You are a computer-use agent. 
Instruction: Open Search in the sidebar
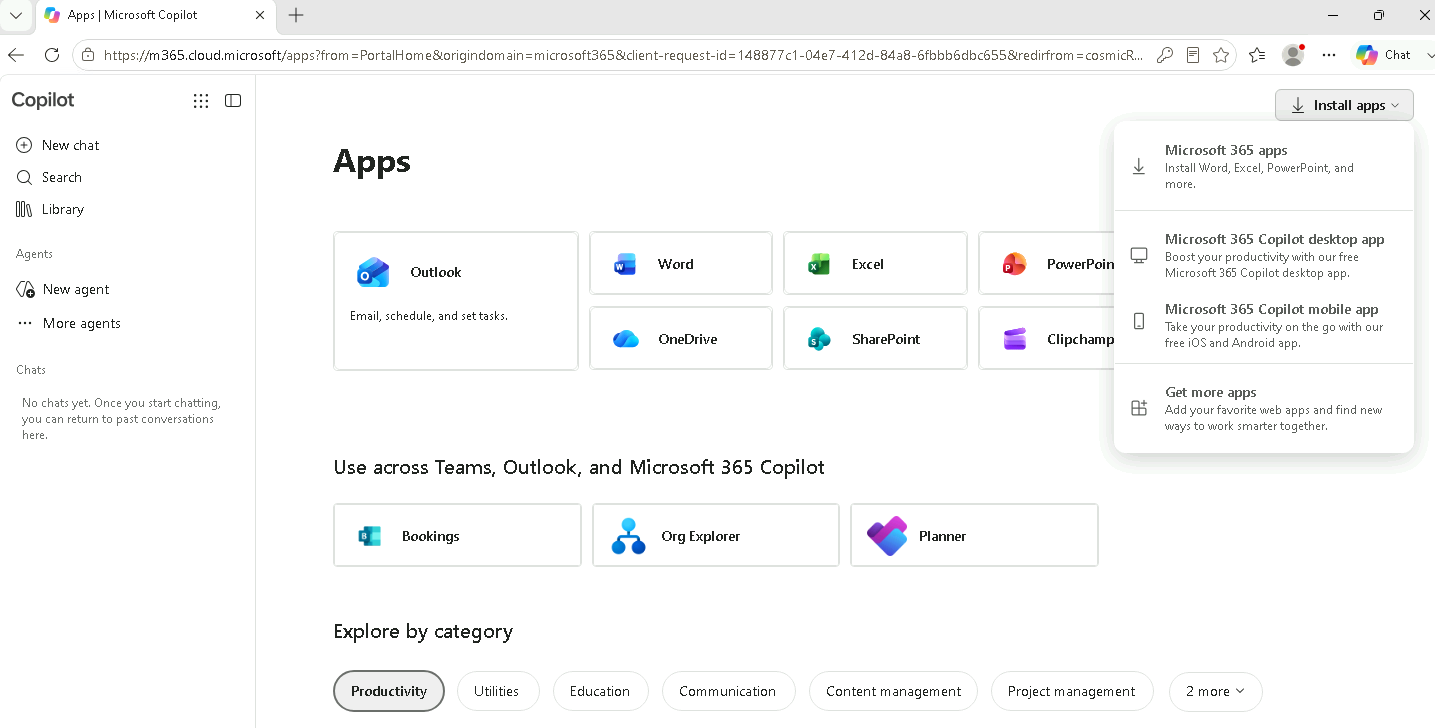coord(49,177)
